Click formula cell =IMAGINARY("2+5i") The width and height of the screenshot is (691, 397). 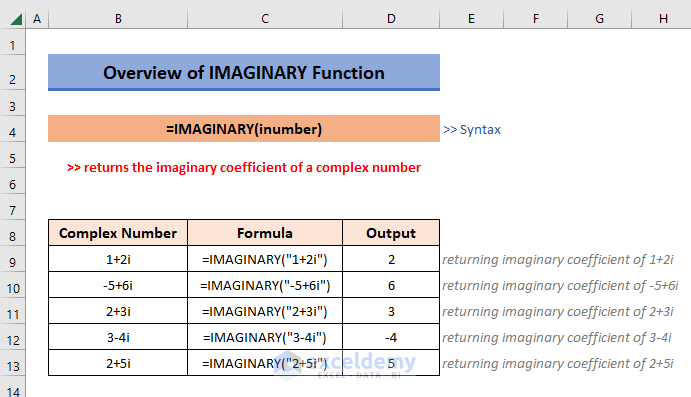[265, 363]
